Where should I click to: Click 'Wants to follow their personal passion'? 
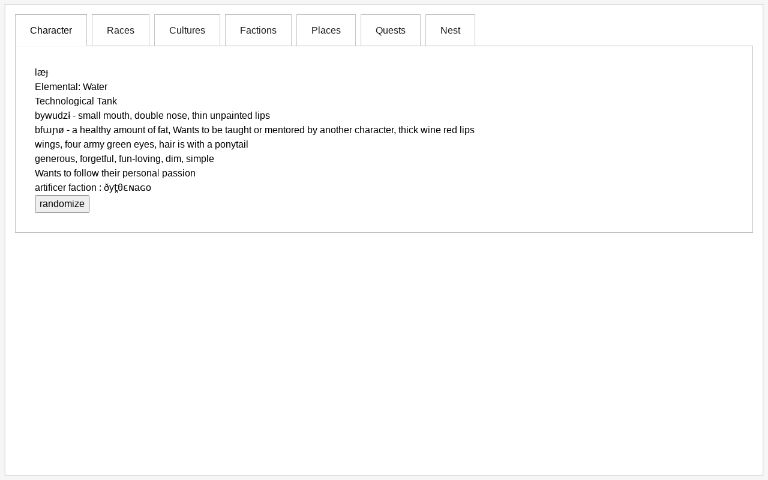tap(115, 173)
